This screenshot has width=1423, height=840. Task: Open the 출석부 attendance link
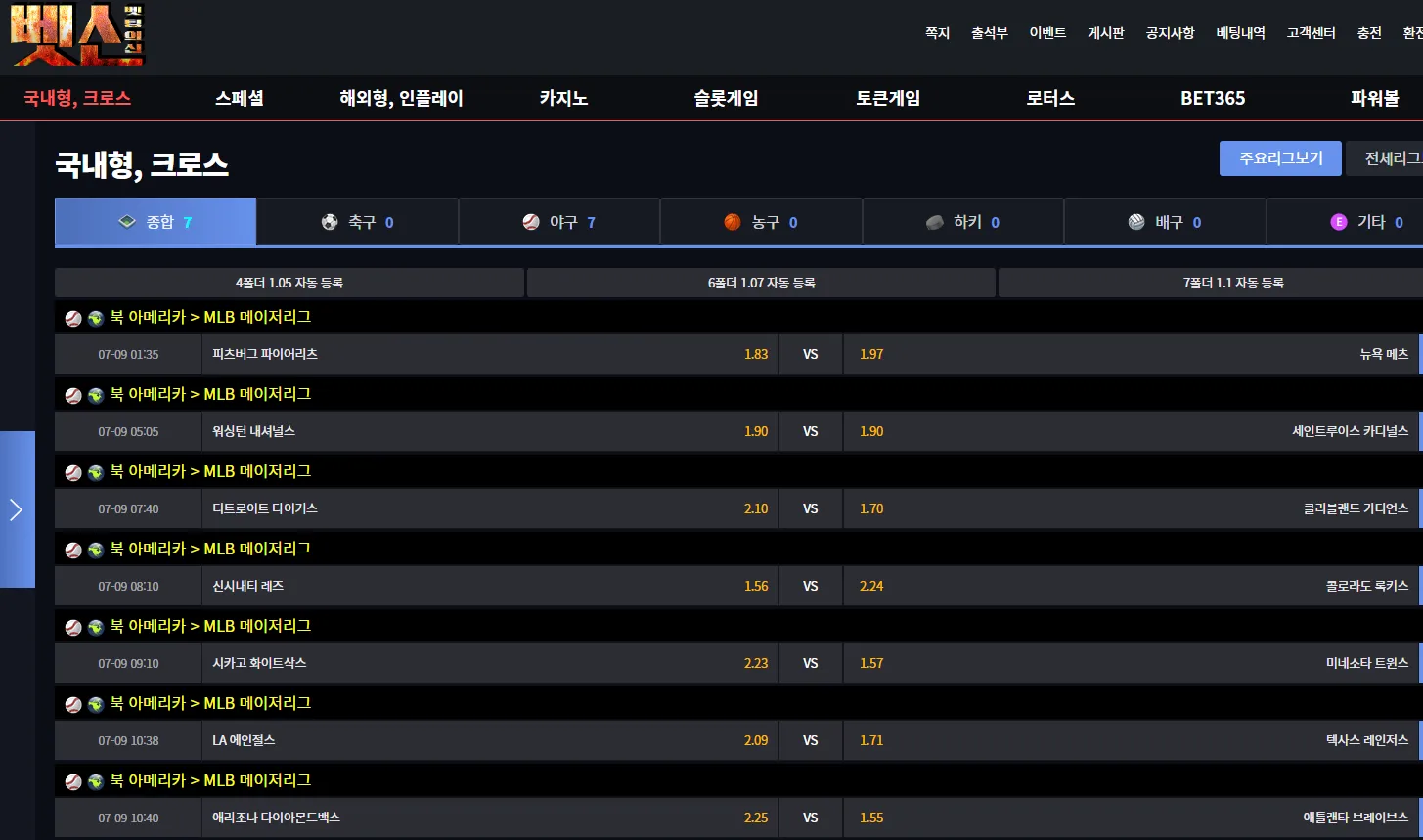[x=989, y=33]
